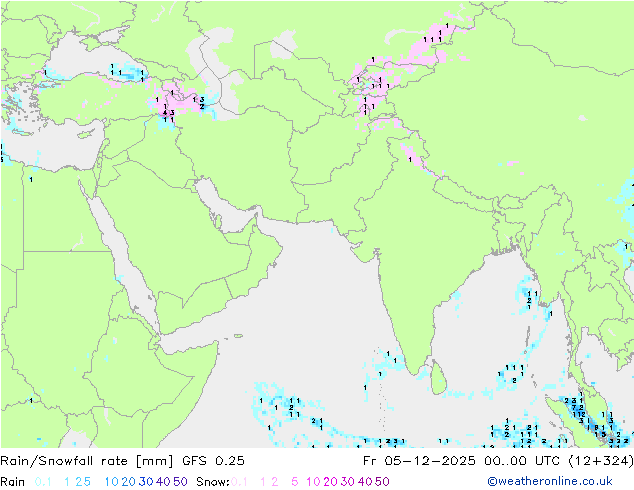
Task: Select the Rain 10 legend value
Action: pyautogui.click(x=112, y=482)
